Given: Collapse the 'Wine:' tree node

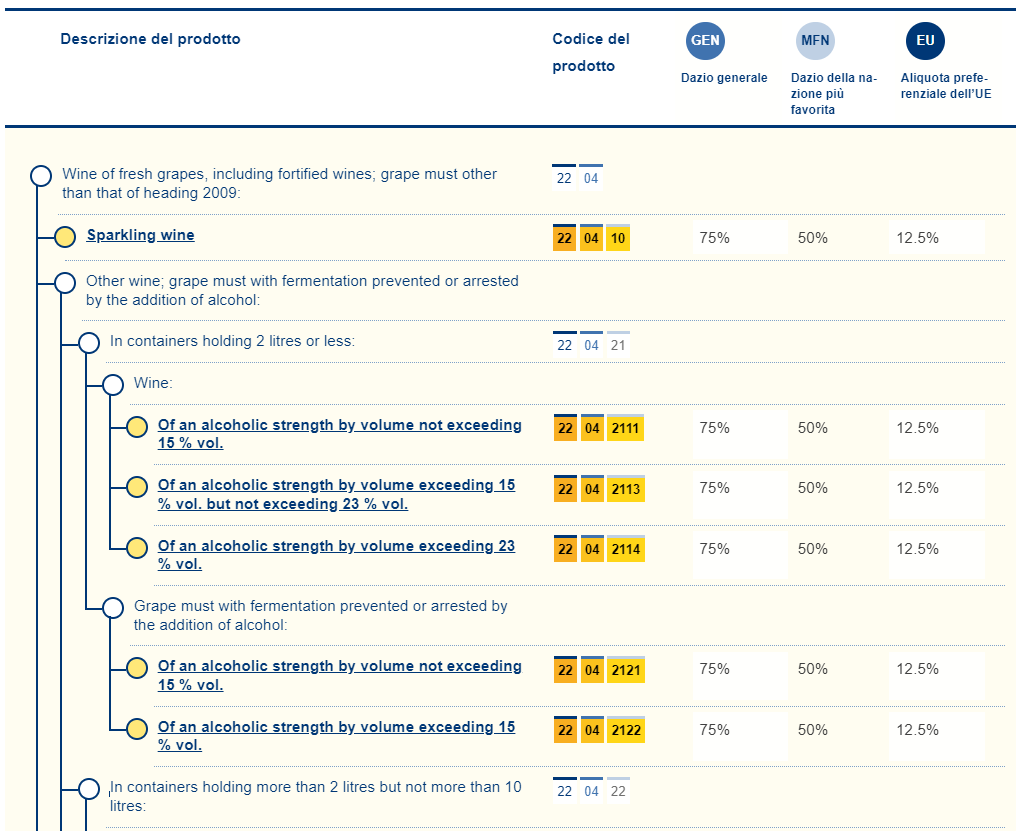Looking at the screenshot, I should point(113,385).
